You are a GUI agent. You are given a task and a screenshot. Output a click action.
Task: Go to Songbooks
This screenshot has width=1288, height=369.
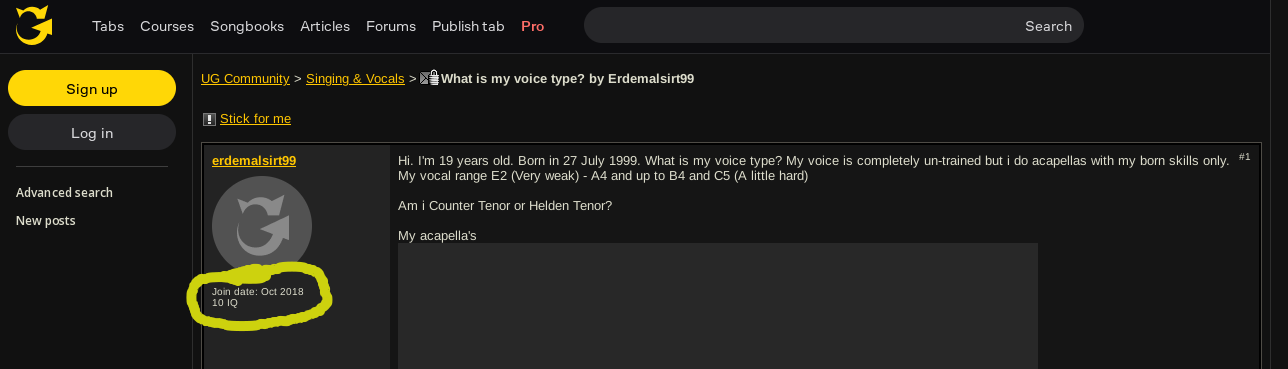point(247,26)
